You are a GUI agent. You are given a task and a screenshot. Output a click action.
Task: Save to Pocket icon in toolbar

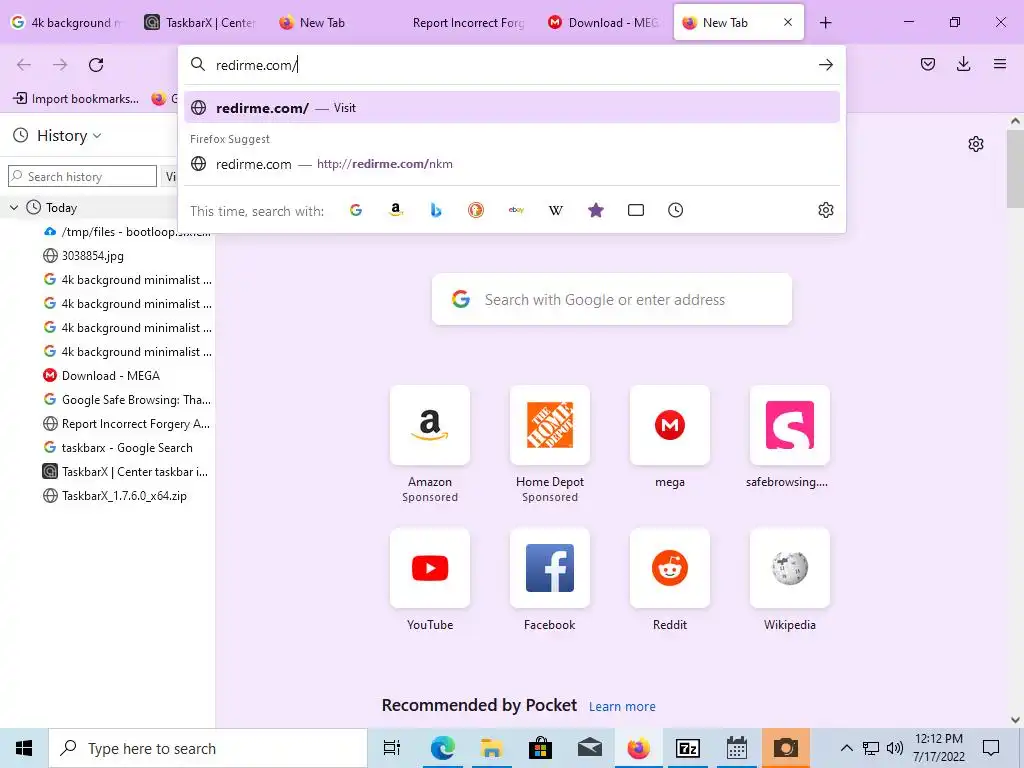click(927, 64)
